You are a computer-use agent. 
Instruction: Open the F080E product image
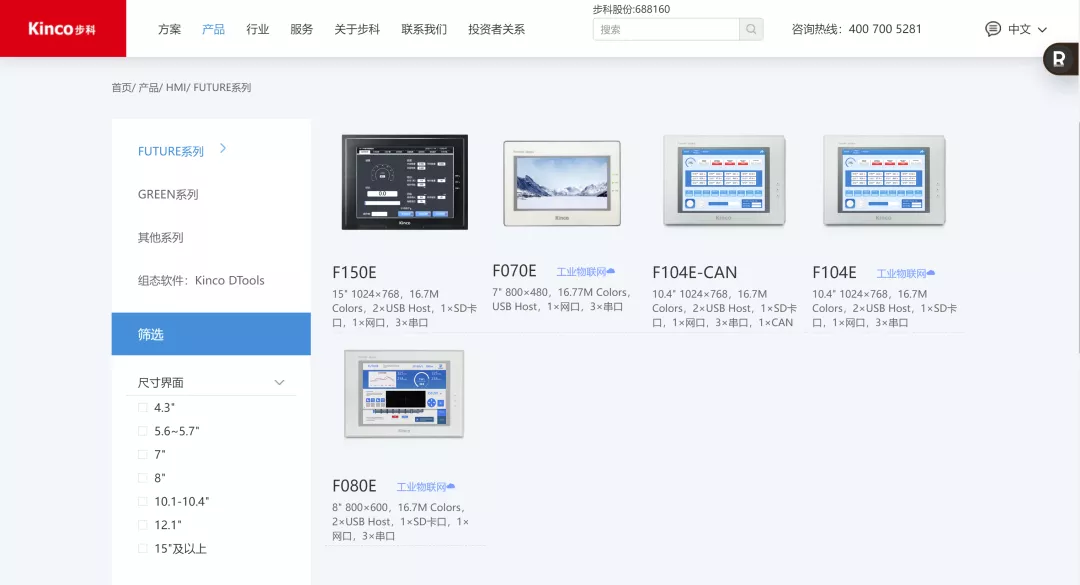(x=404, y=393)
